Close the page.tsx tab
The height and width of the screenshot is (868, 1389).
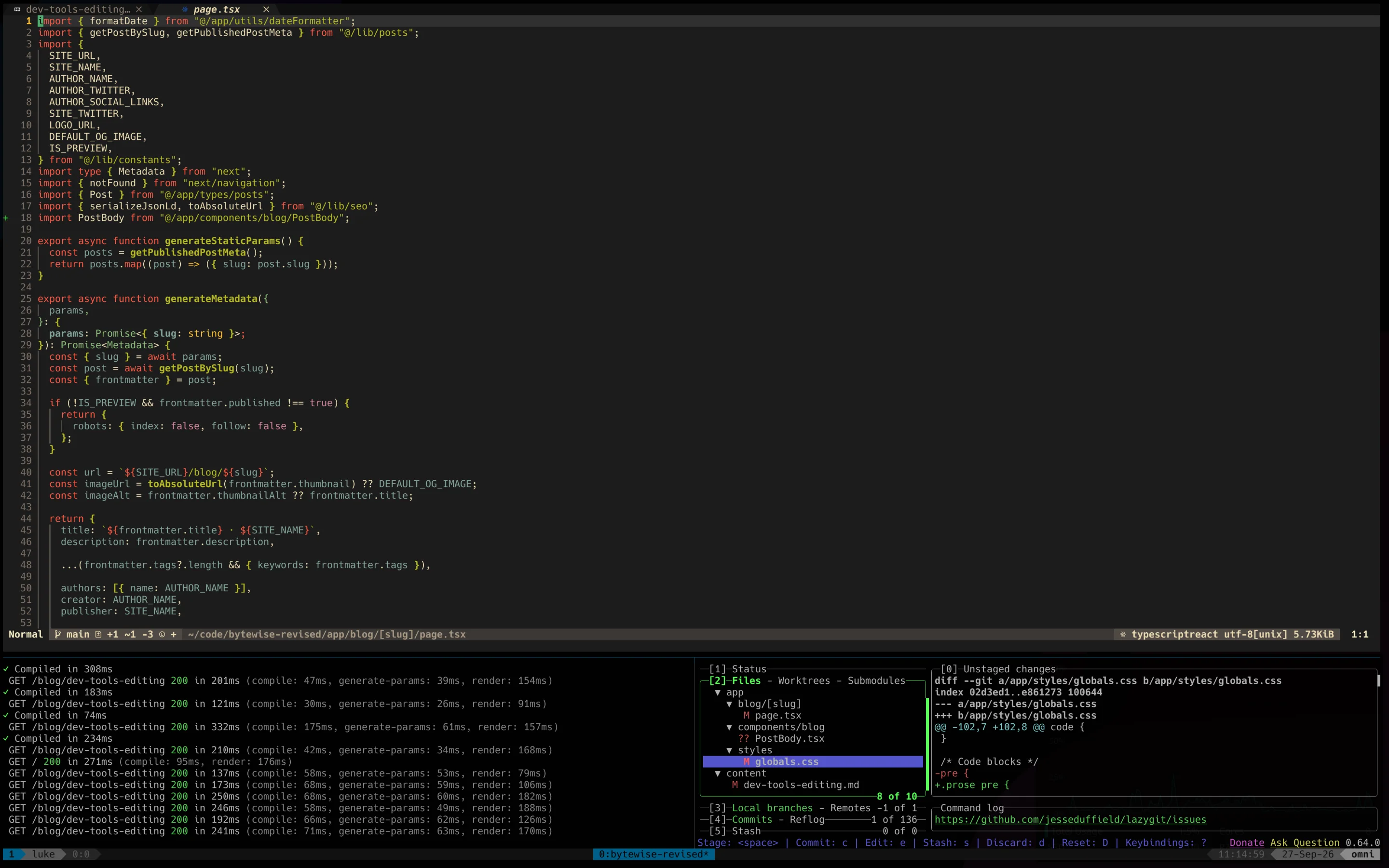point(266,9)
